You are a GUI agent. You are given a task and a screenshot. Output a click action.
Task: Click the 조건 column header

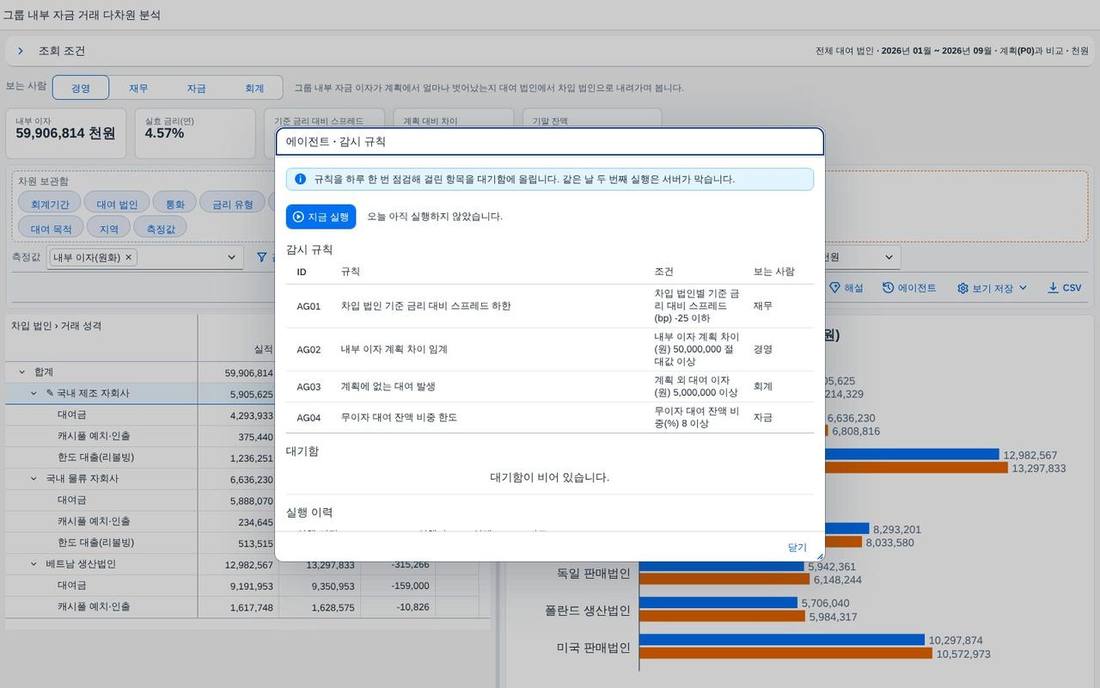tap(663, 271)
